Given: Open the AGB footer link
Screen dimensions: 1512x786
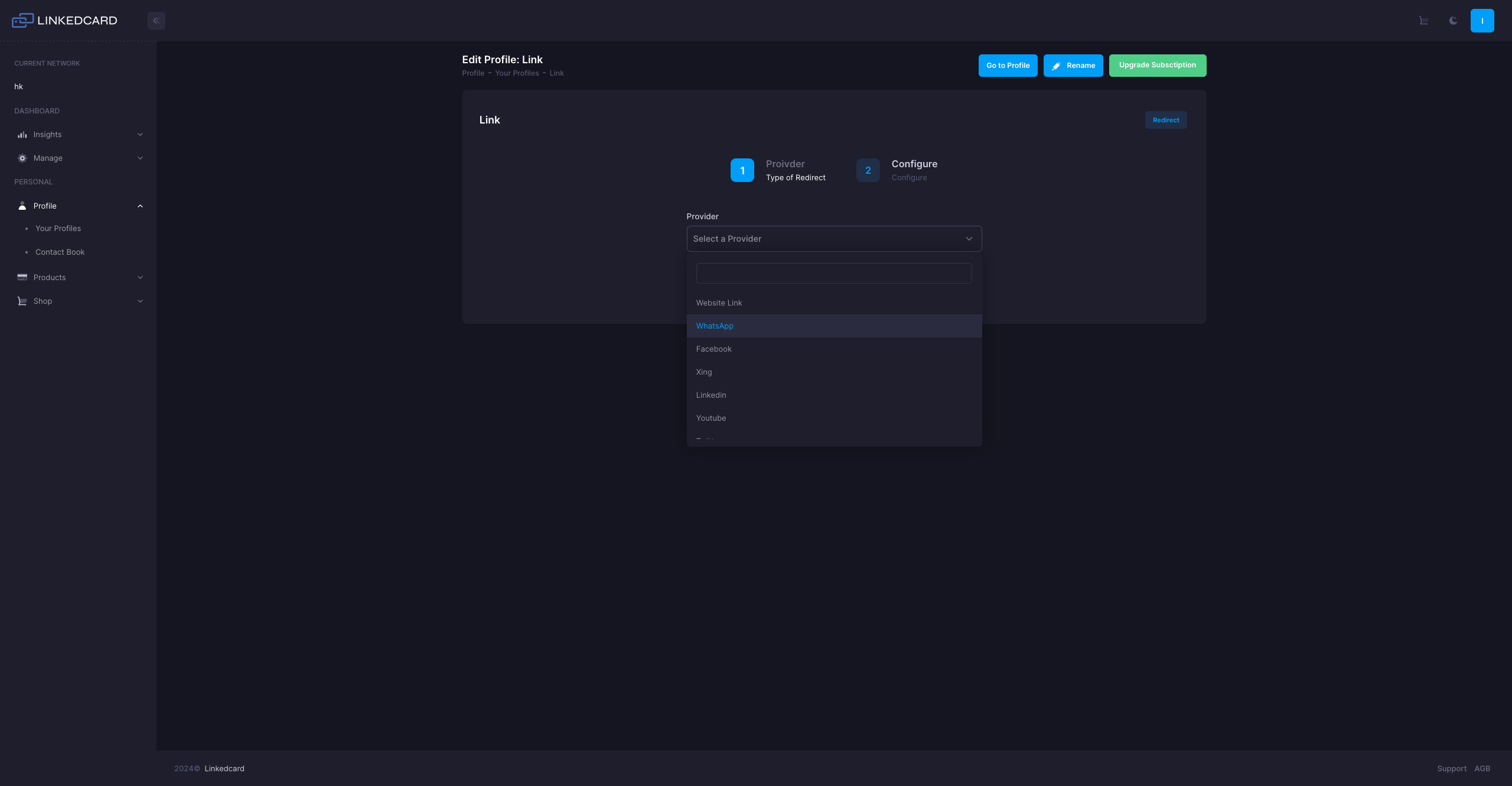Looking at the screenshot, I should click(1482, 769).
